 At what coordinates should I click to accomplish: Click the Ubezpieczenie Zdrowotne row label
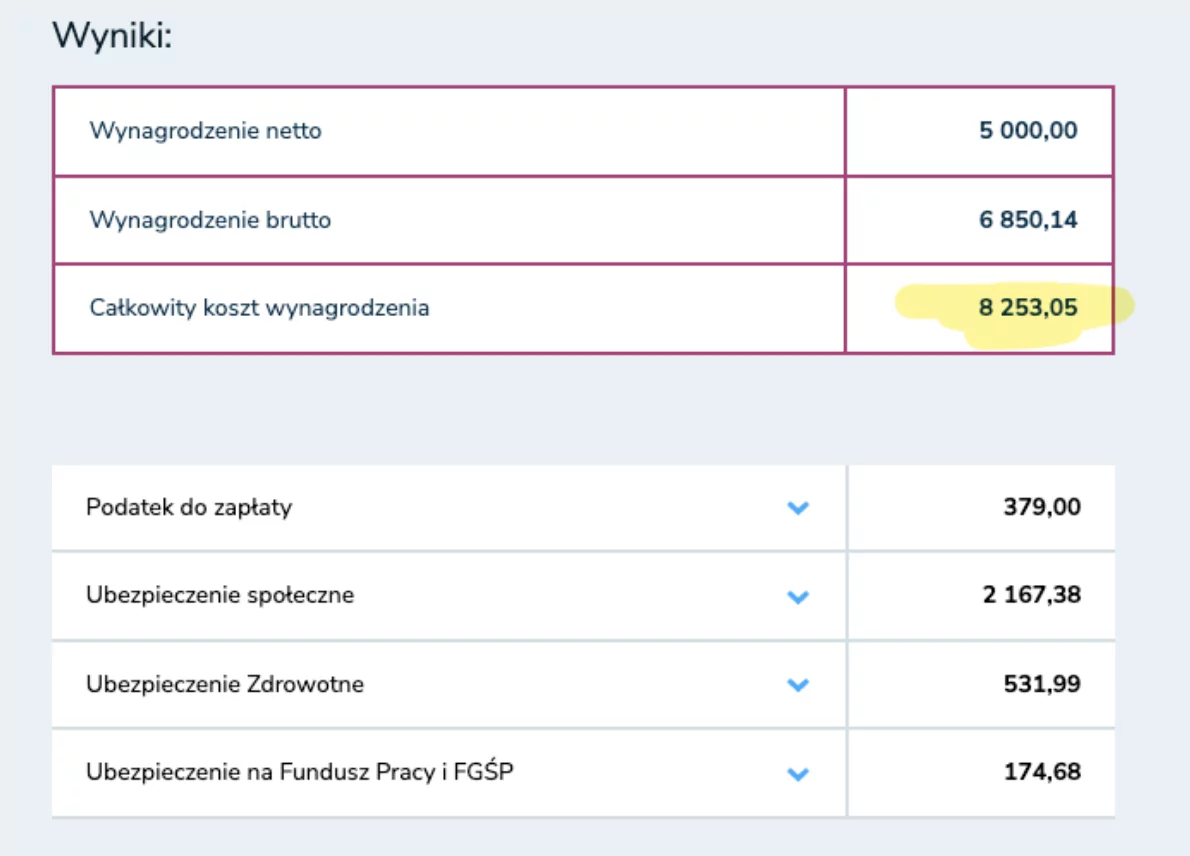pyautogui.click(x=225, y=684)
